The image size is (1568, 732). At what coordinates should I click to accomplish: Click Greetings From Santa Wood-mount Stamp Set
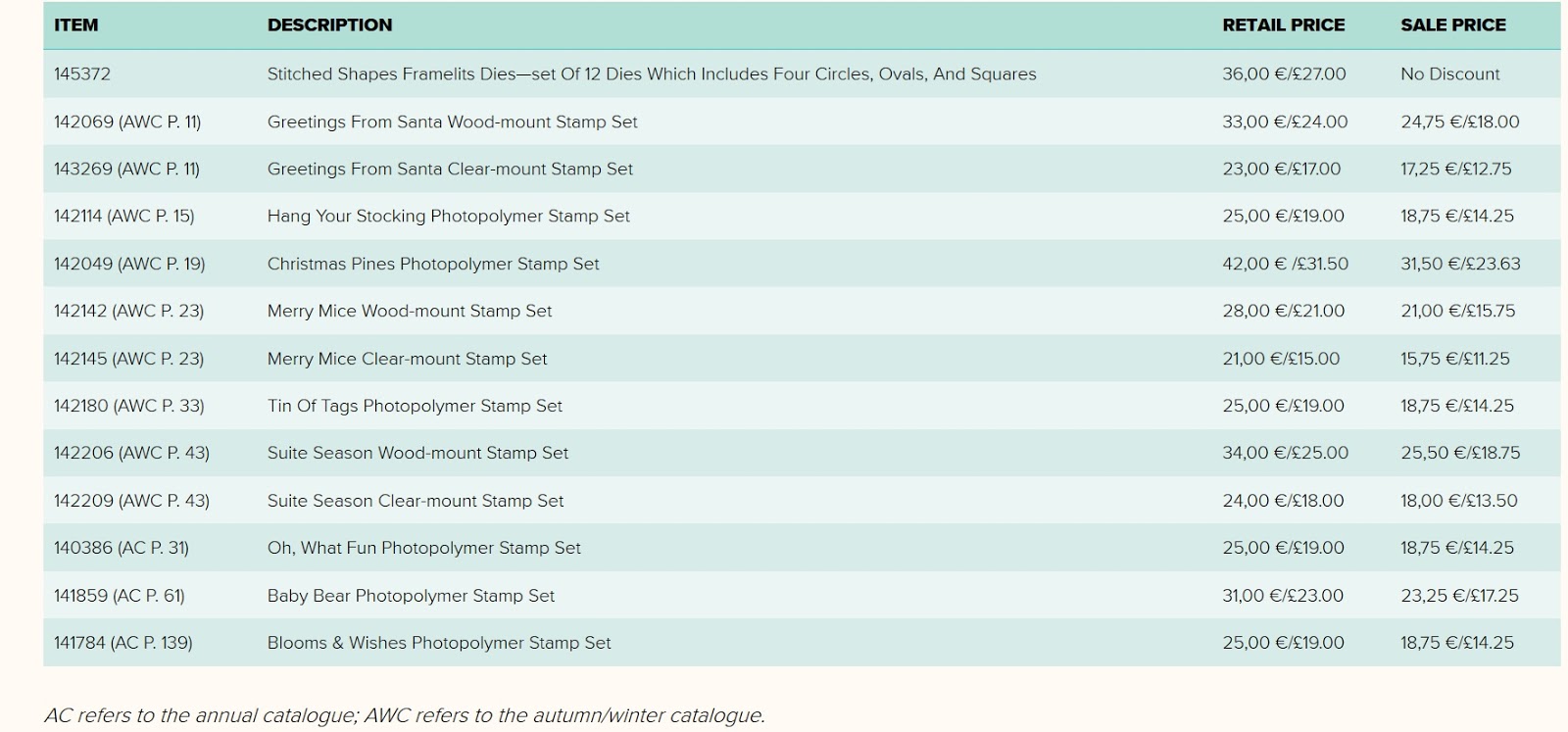453,122
